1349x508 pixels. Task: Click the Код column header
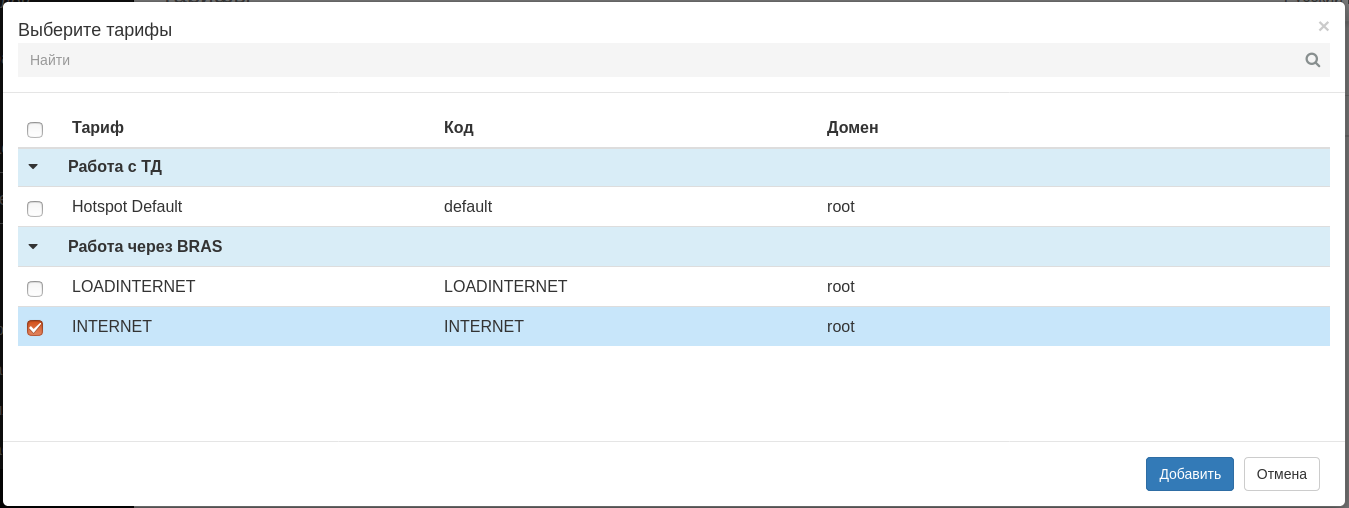458,128
